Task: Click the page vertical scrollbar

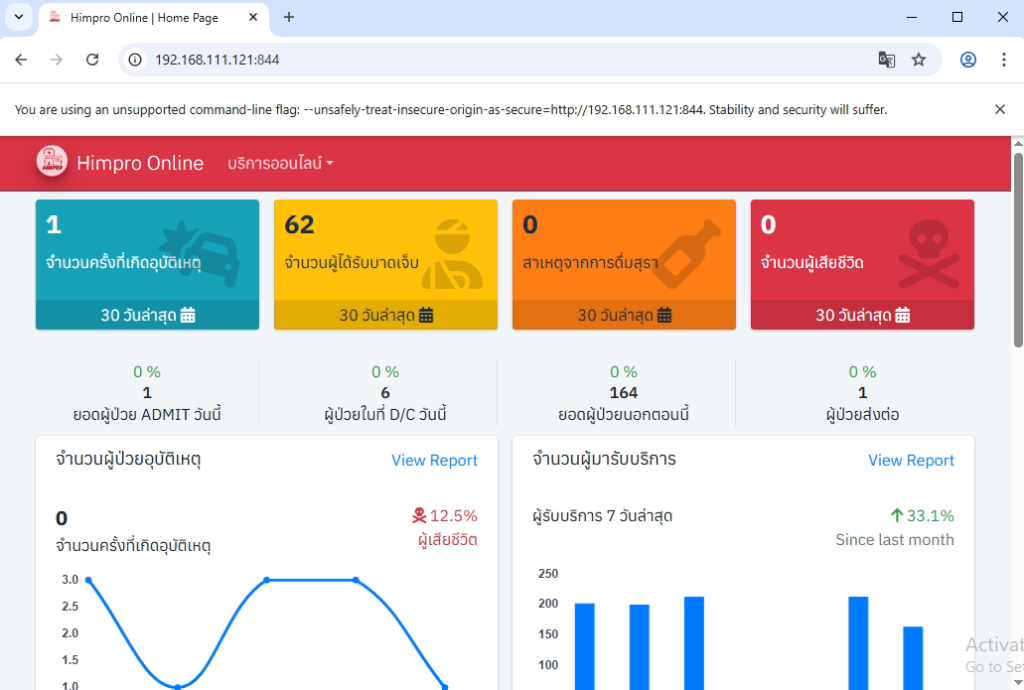Action: coord(1018,250)
